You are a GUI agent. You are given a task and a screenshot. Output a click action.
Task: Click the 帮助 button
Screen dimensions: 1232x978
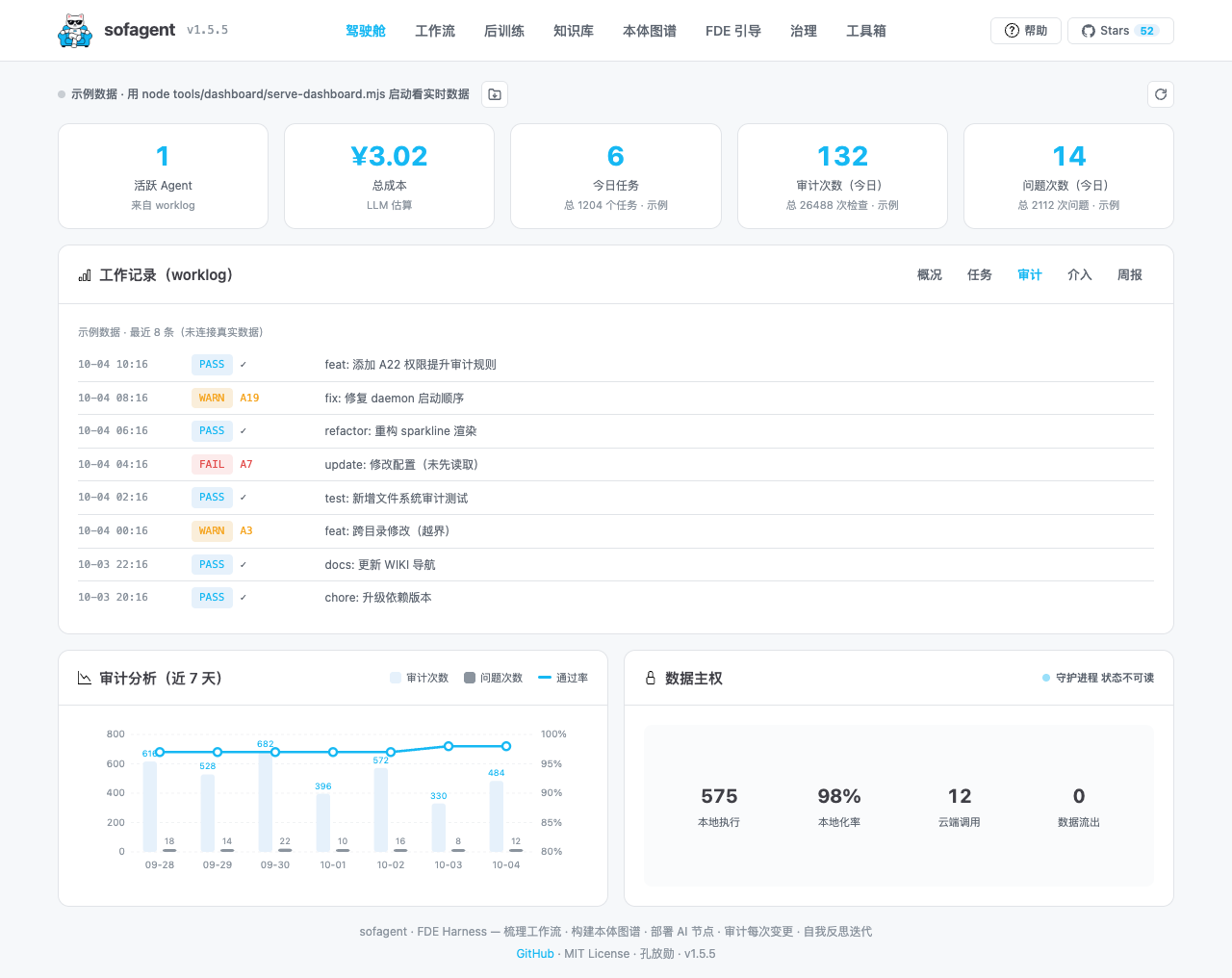[1026, 31]
